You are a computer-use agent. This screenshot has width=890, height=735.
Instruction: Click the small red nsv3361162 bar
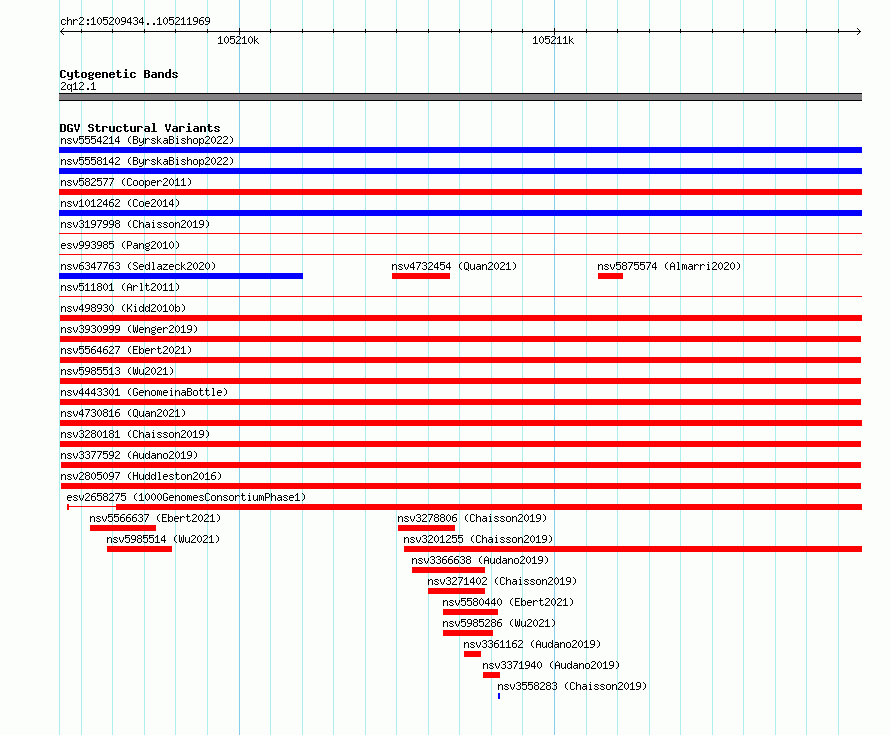[472, 654]
